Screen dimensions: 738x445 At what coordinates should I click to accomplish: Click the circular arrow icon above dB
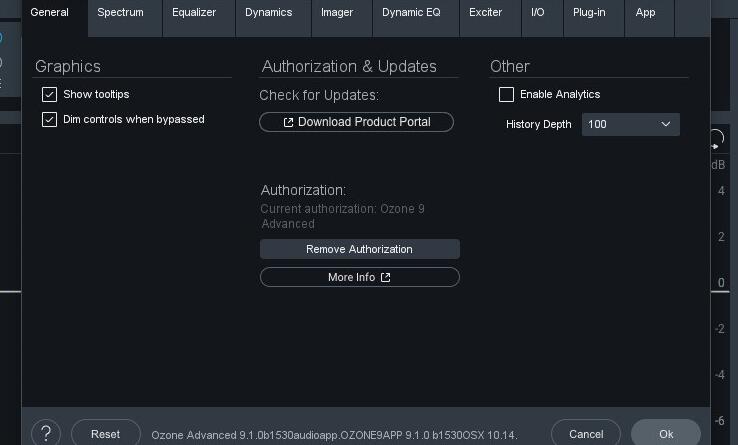coord(716,139)
